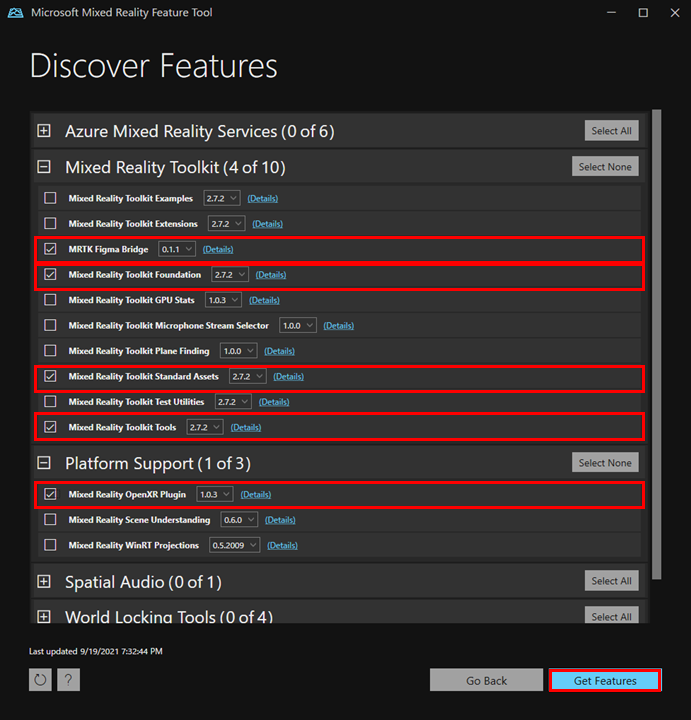Screen dimensions: 691x720
Task: Open OpenXR Plugin version dropdown
Action: tap(215, 495)
